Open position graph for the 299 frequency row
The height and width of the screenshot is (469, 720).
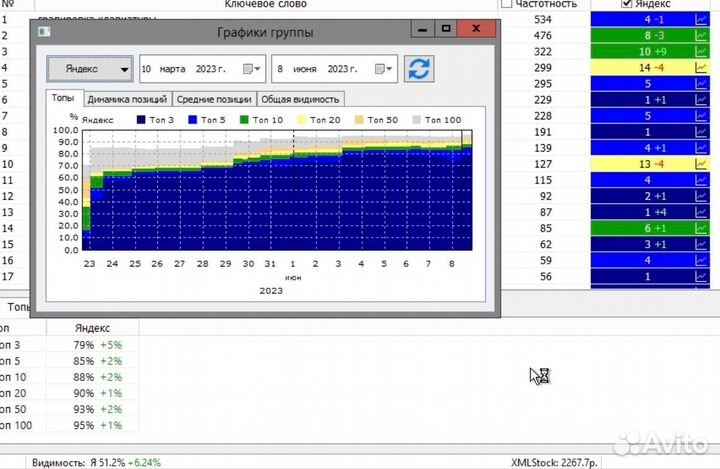[701, 67]
